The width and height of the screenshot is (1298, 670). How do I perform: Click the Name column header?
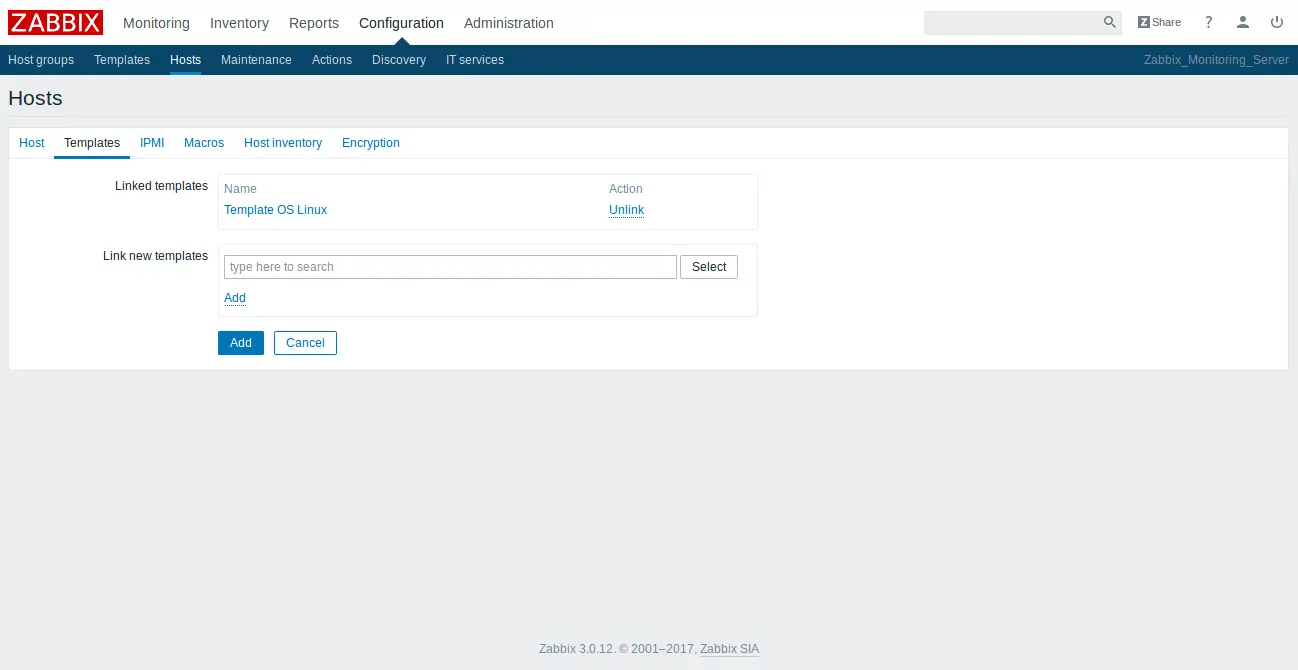click(x=240, y=189)
